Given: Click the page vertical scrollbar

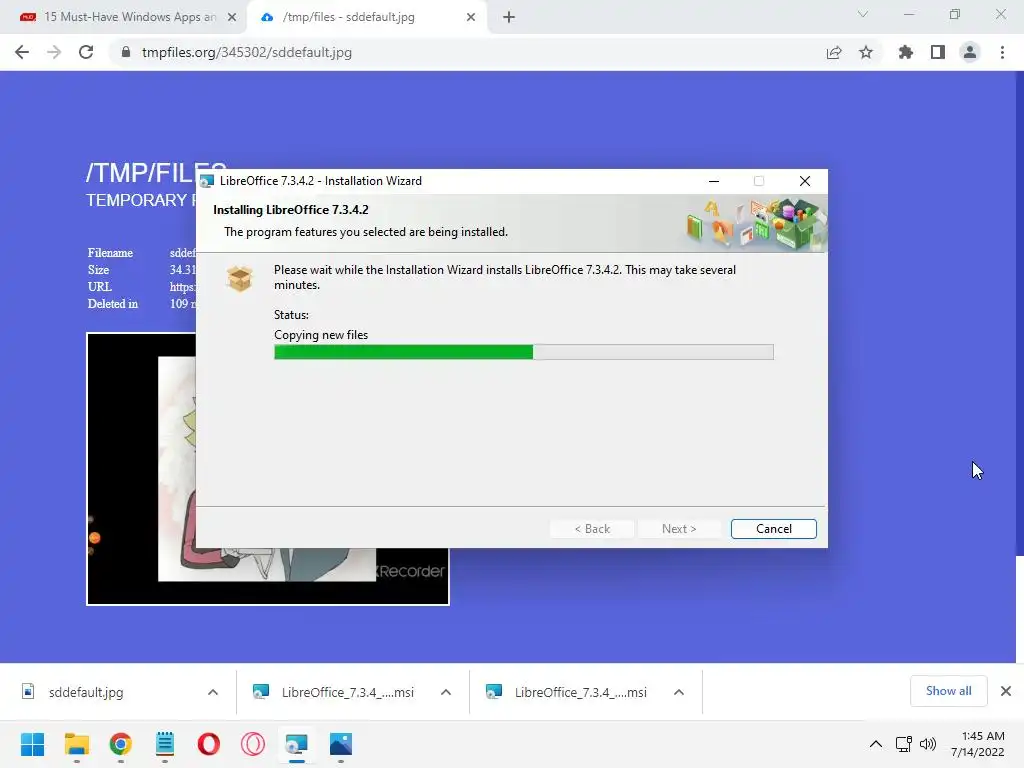Looking at the screenshot, I should tap(1019, 313).
